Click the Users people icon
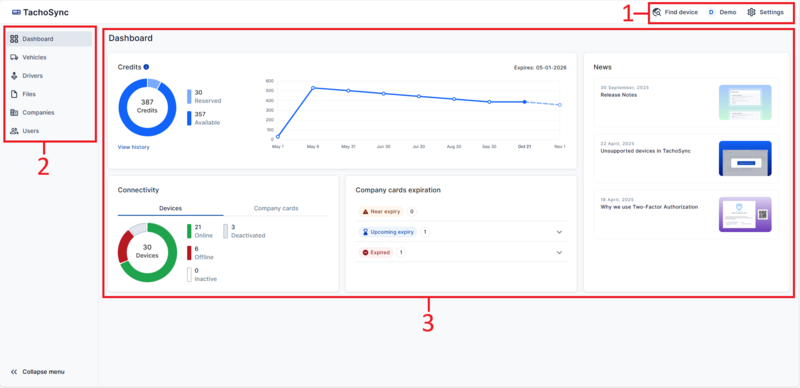 (14, 131)
